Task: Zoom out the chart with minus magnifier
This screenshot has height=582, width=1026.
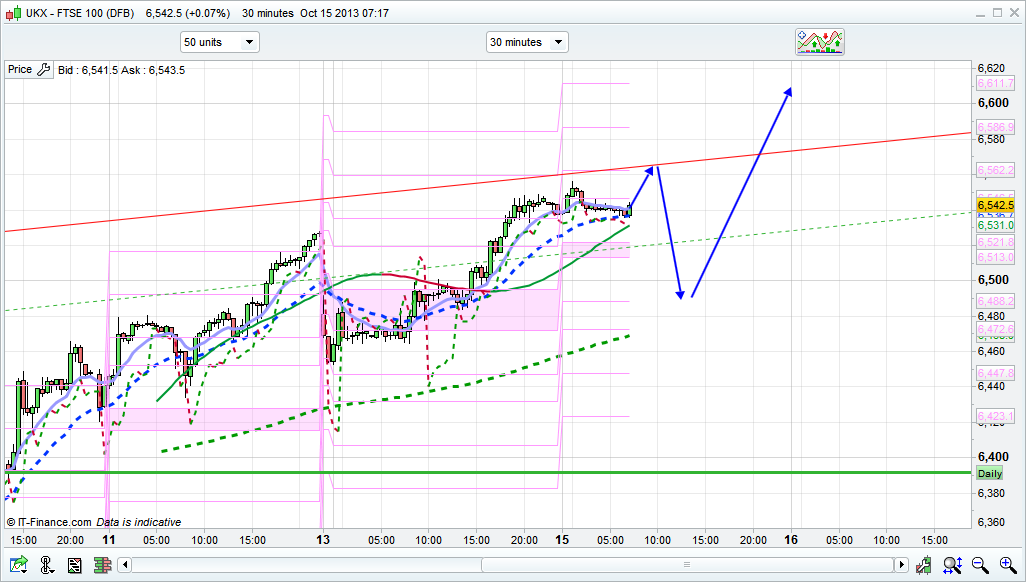Action: (980, 566)
